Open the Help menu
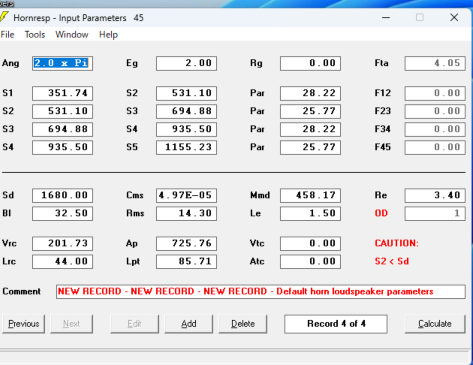Screen dimensions: 473x365 point(108,35)
